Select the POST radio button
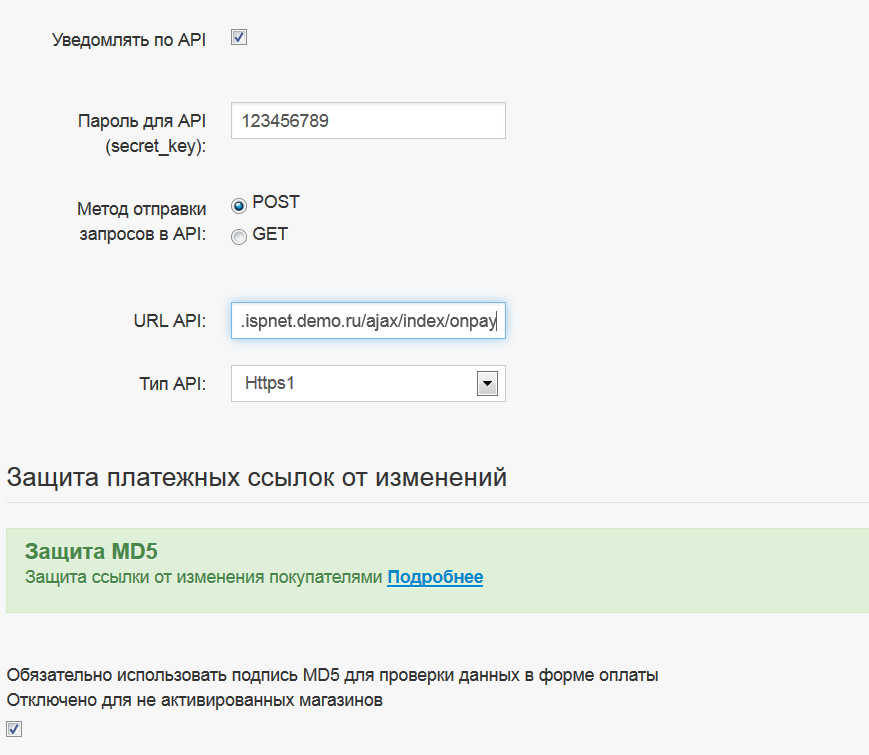This screenshot has height=755, width=869. tap(239, 205)
